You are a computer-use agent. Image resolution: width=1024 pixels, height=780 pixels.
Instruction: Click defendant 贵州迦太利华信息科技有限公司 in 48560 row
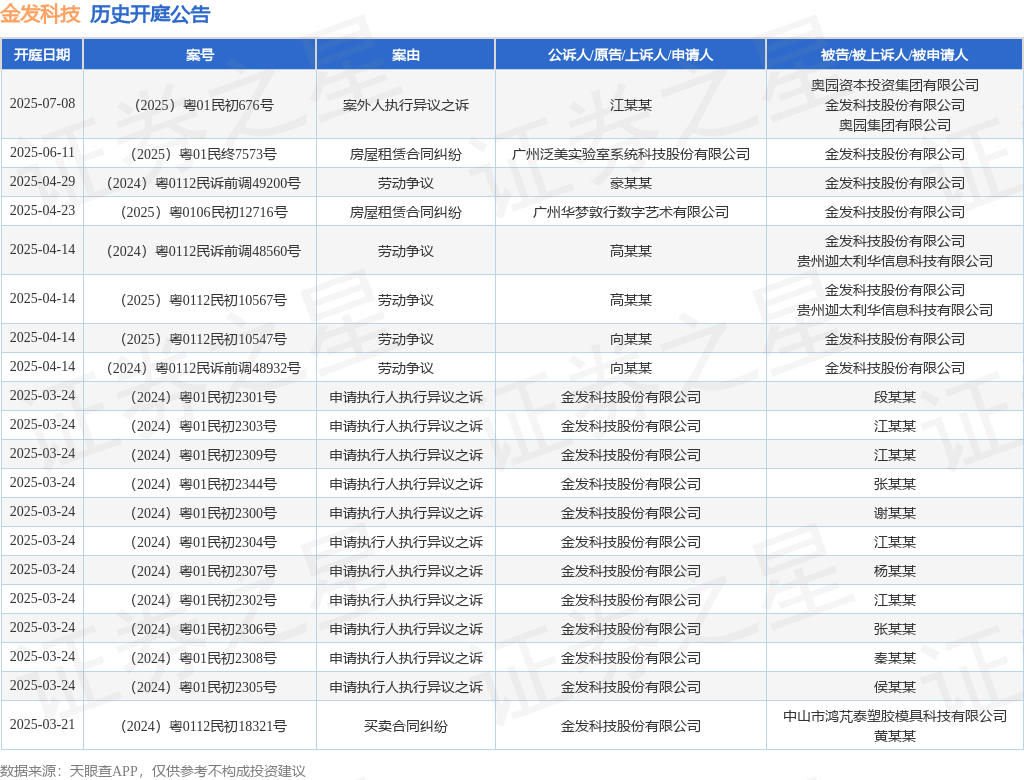tap(894, 261)
